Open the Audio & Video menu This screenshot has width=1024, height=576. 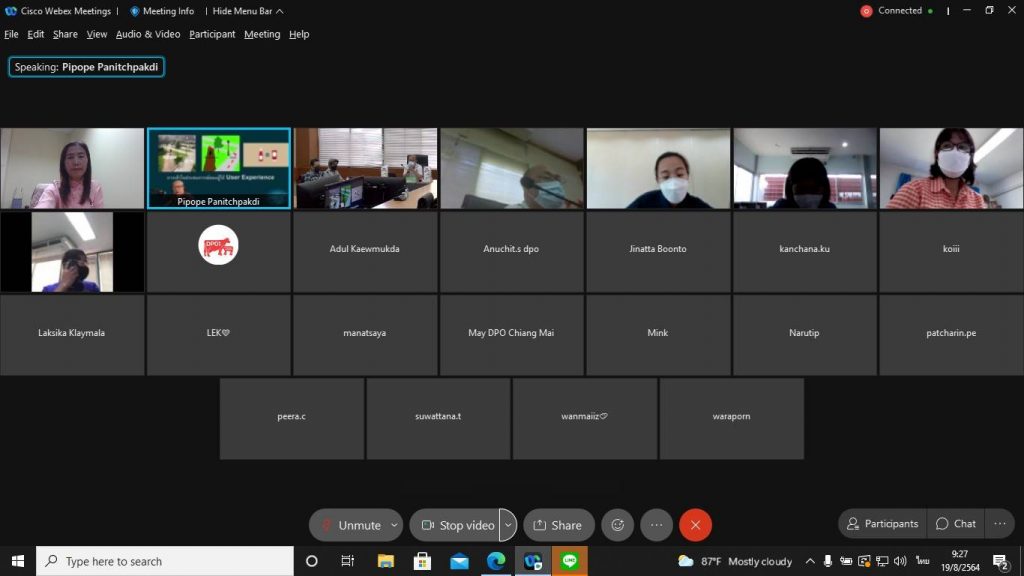(x=148, y=34)
